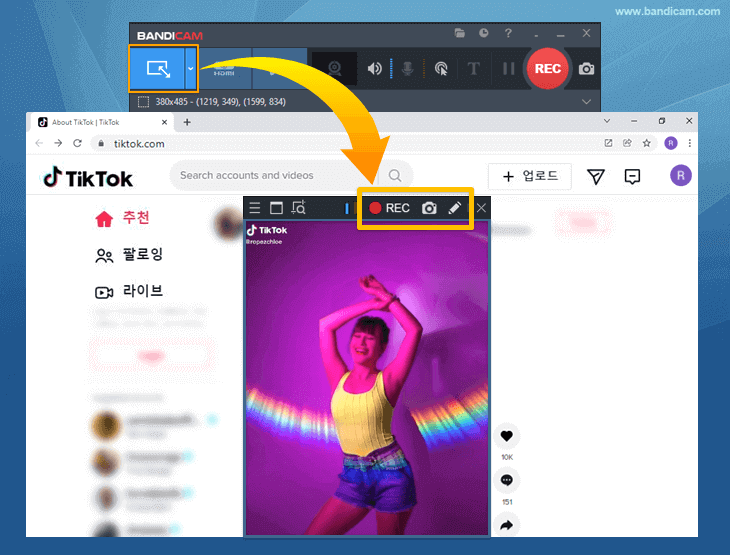
Task: Open the 라이브 Live section
Action: [129, 291]
